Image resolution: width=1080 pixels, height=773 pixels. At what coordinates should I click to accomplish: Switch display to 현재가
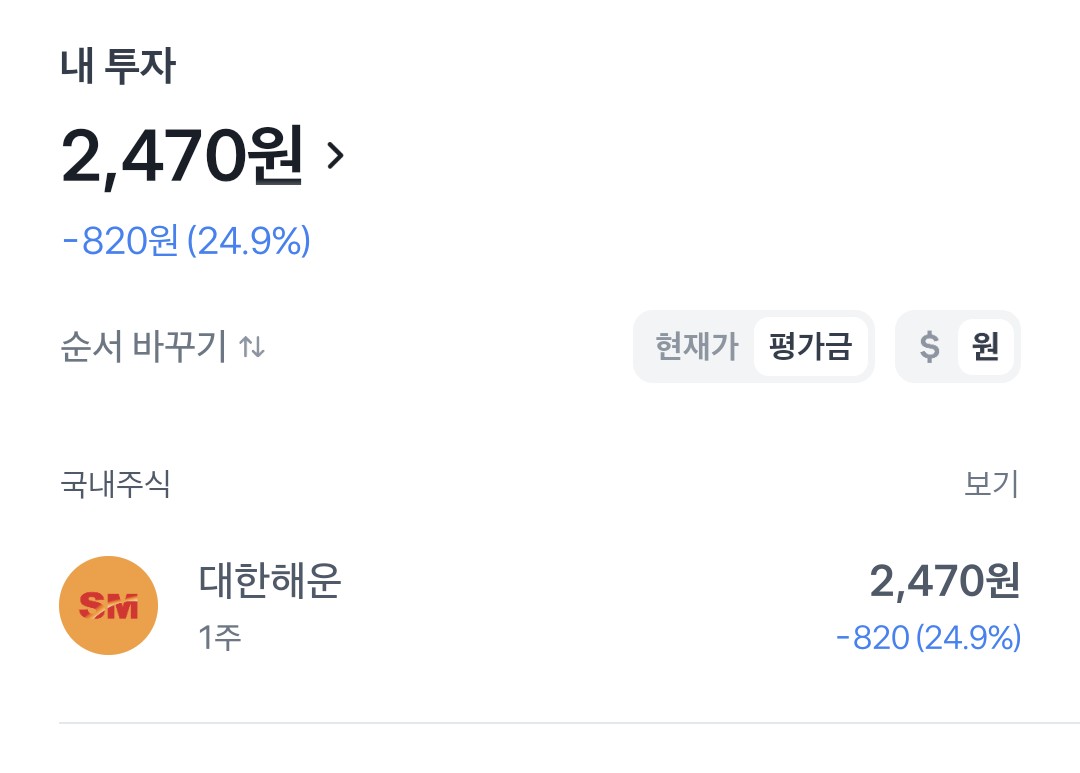(x=696, y=347)
